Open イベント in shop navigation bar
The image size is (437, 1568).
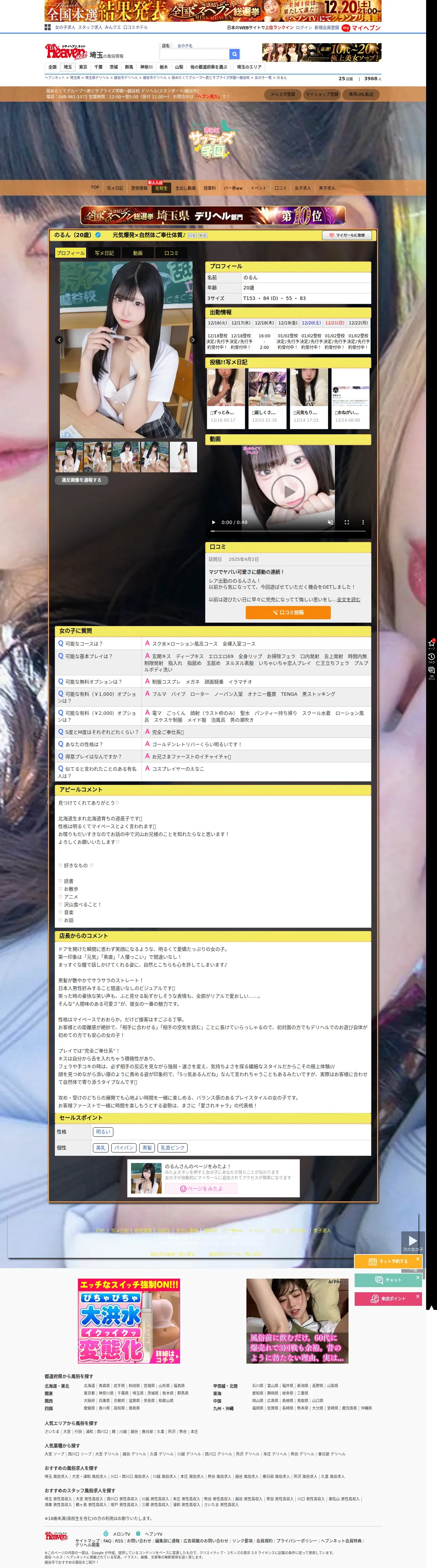point(258,188)
